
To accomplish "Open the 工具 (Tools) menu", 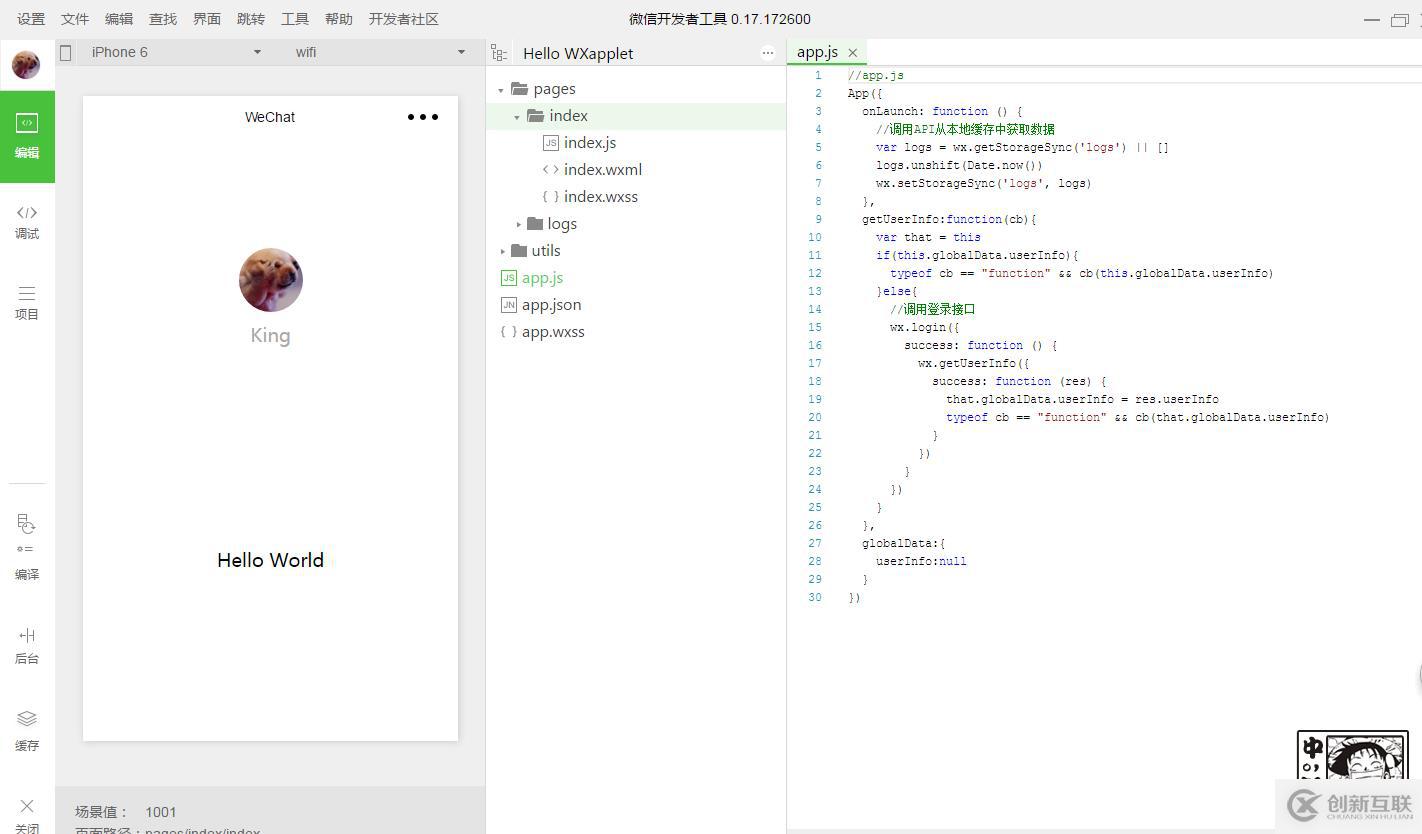I will [x=295, y=19].
